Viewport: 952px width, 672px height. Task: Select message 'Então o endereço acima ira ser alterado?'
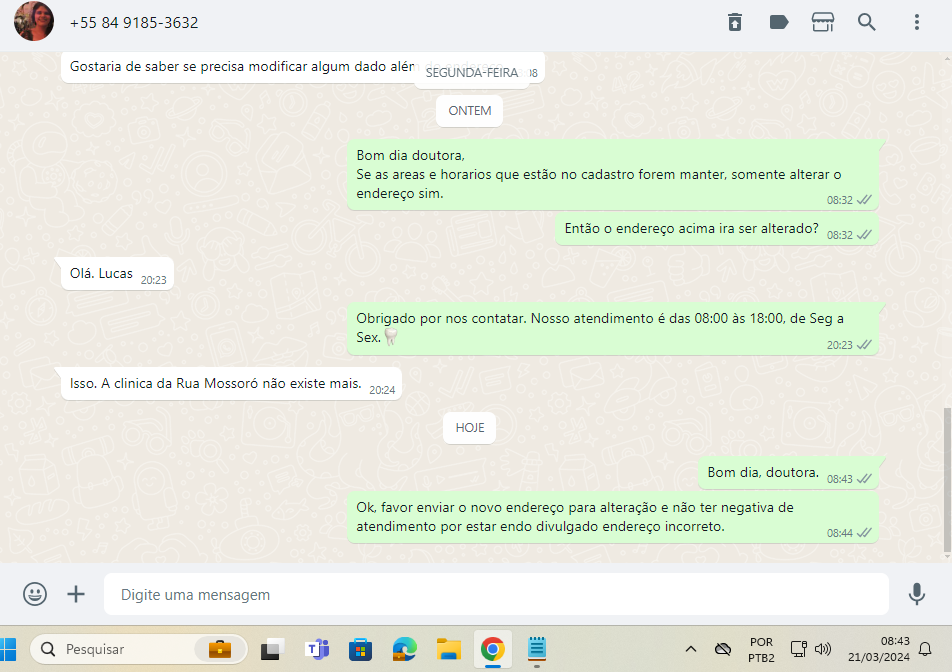click(717, 229)
